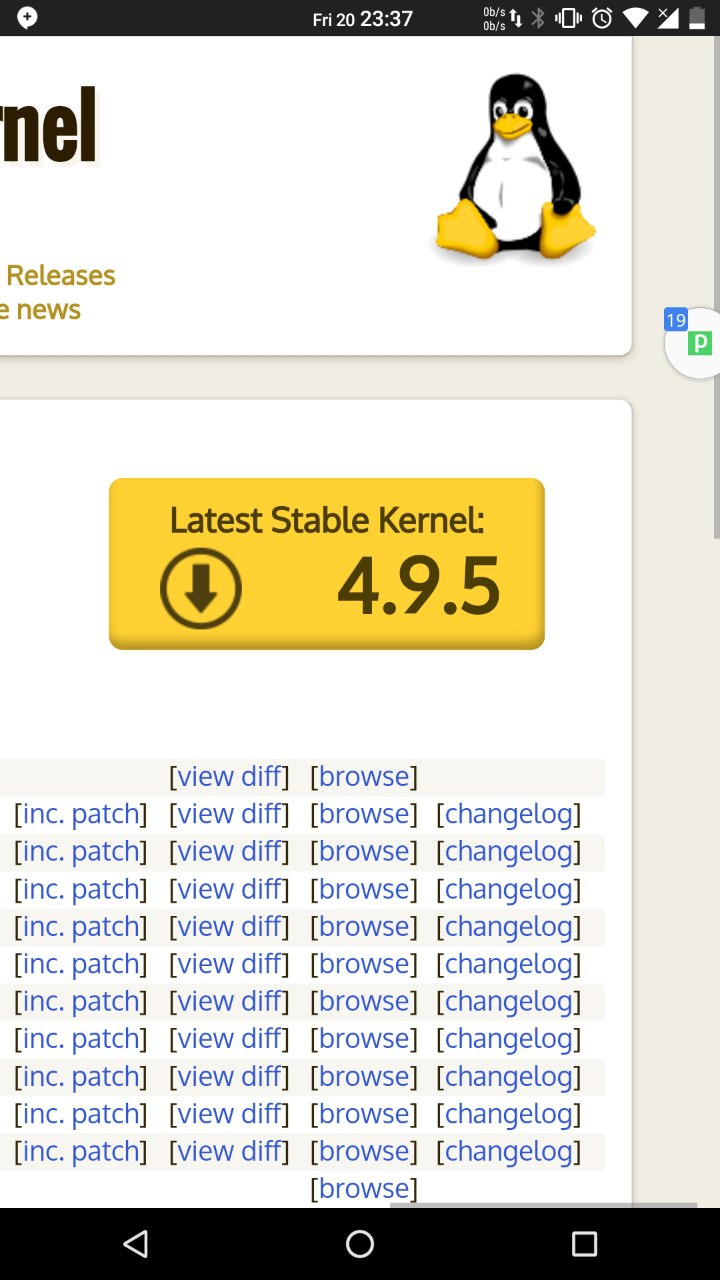
Task: Tap the cellular signal status icon
Action: coord(668,18)
